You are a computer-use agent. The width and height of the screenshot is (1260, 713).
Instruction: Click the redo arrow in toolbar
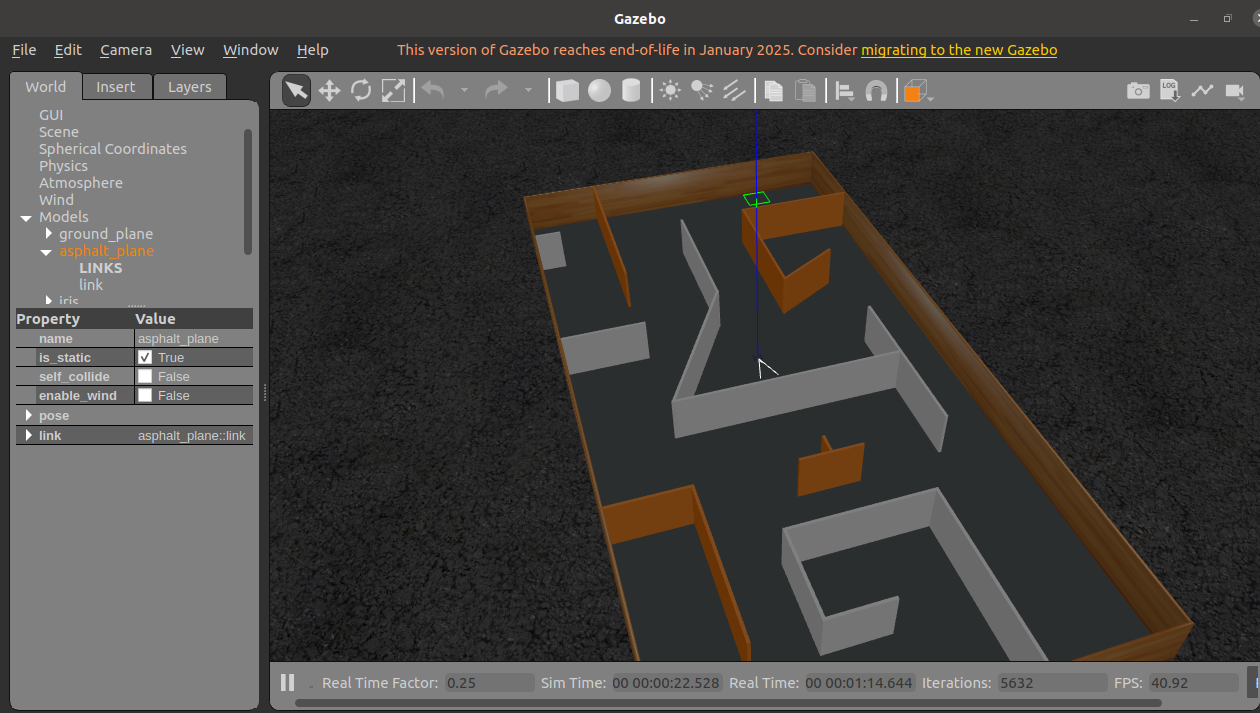click(x=496, y=91)
